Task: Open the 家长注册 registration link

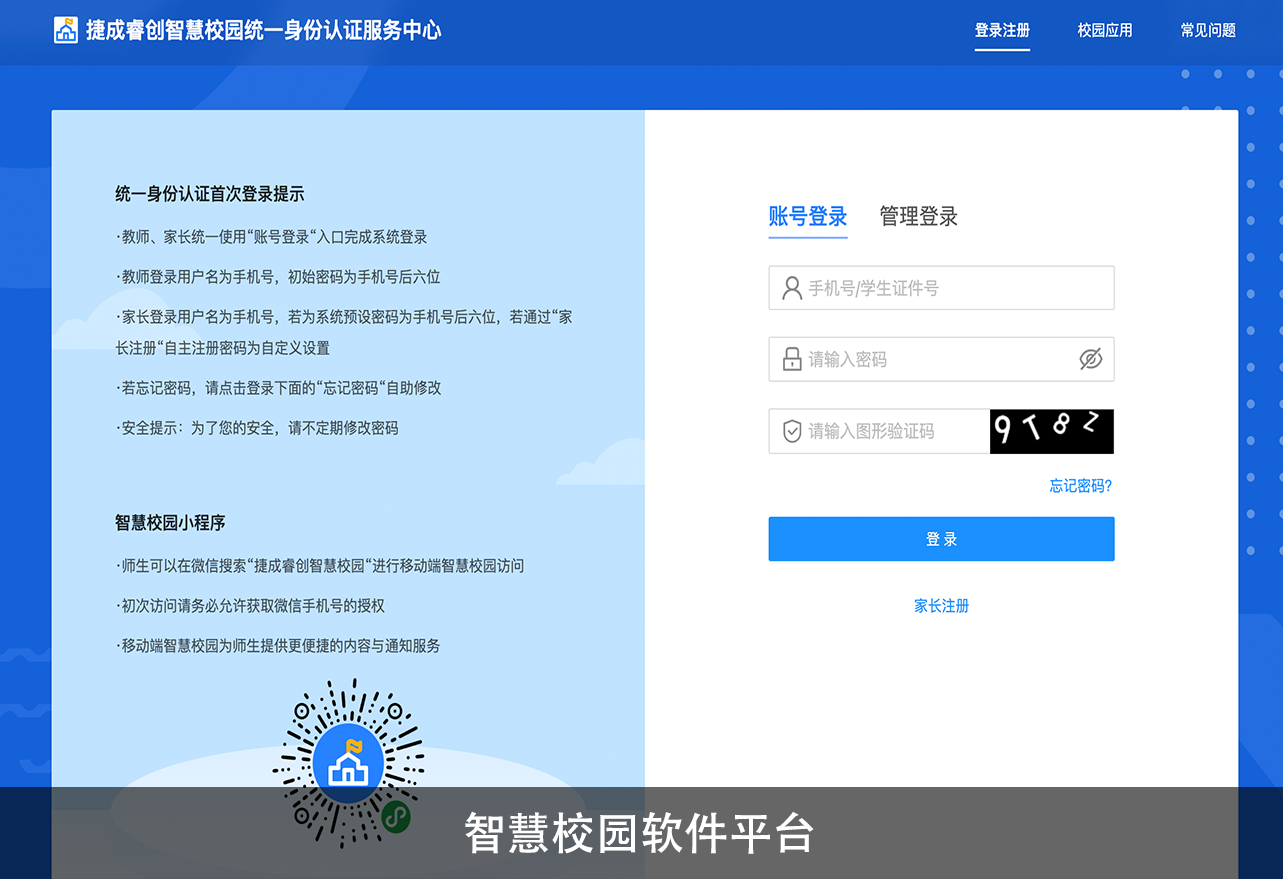Action: pos(941,606)
